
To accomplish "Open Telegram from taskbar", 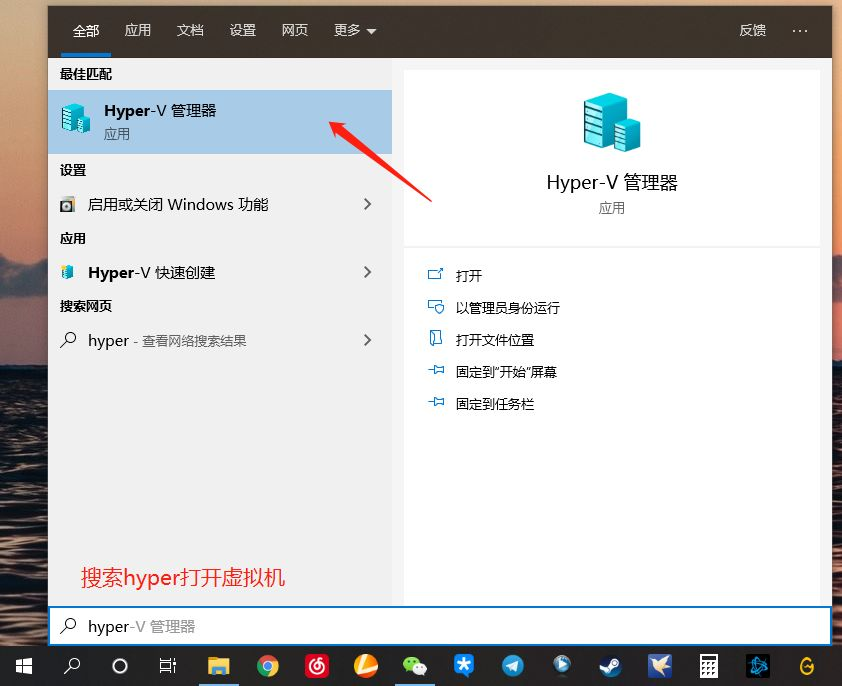I will (x=513, y=666).
